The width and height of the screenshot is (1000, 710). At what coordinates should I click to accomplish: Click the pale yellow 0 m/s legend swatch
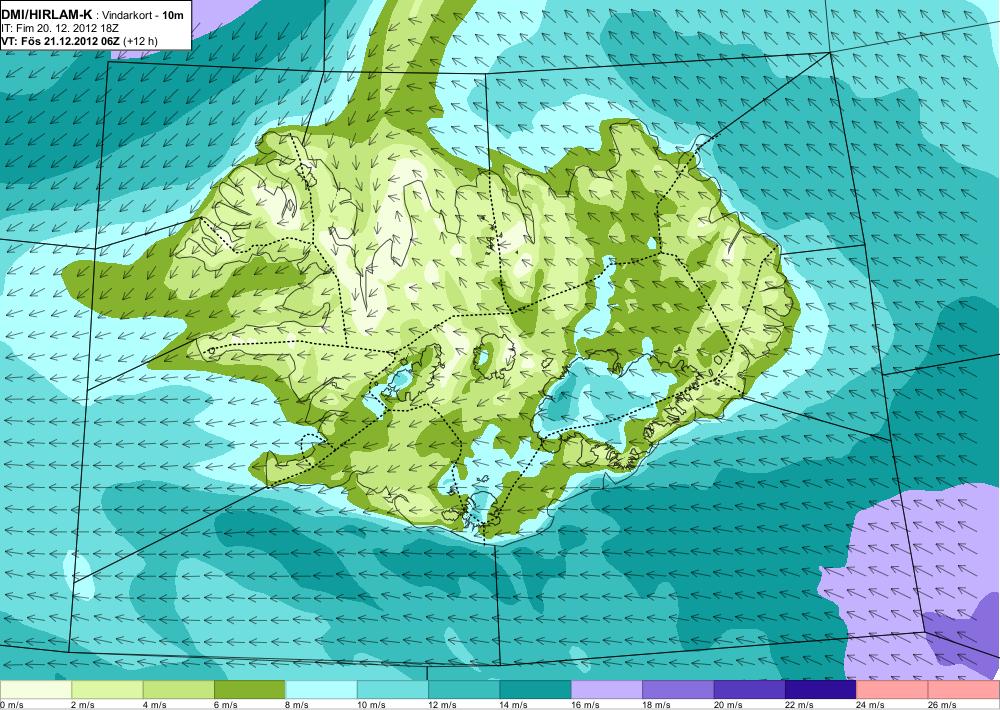(x=36, y=690)
